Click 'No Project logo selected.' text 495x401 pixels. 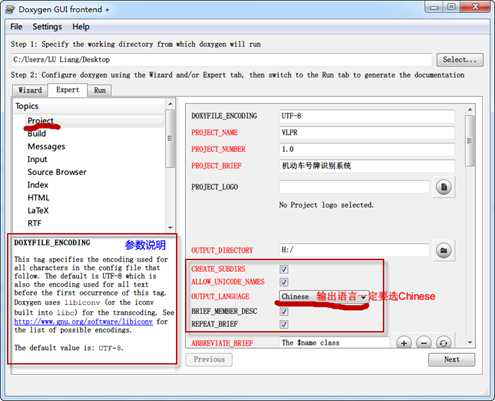click(x=326, y=205)
